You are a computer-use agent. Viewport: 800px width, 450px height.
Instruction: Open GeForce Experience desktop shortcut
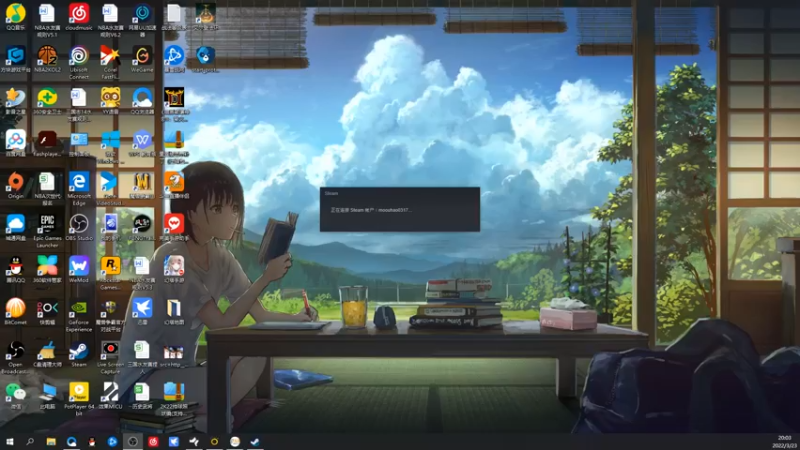point(79,314)
